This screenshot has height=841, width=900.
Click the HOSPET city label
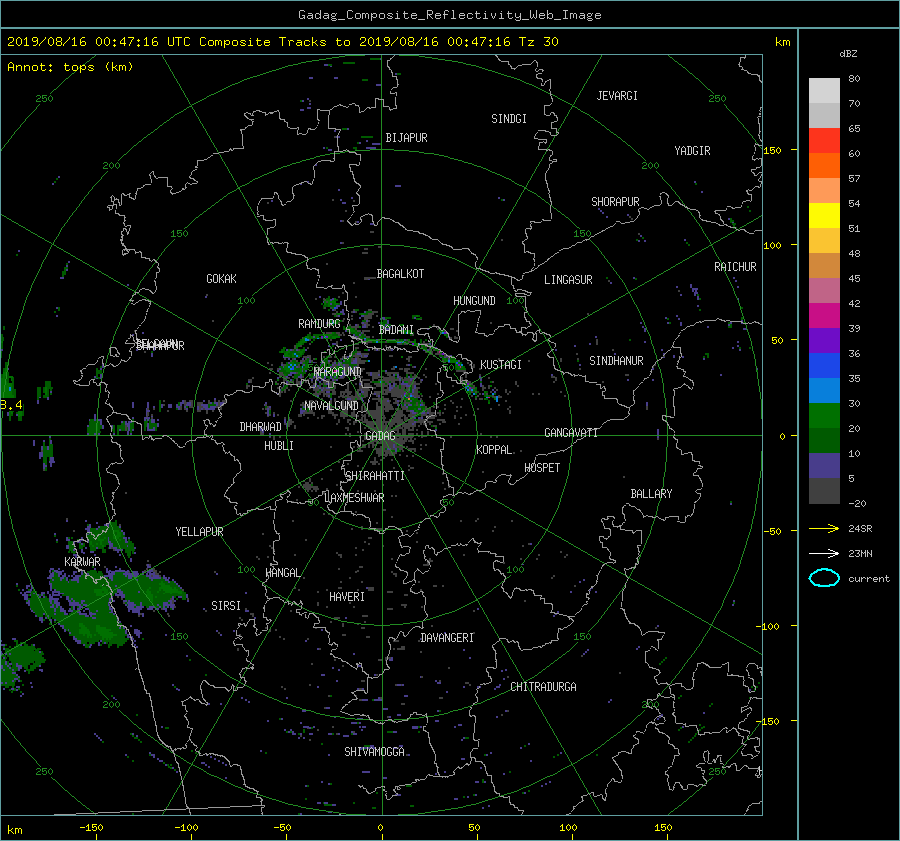coord(542,468)
